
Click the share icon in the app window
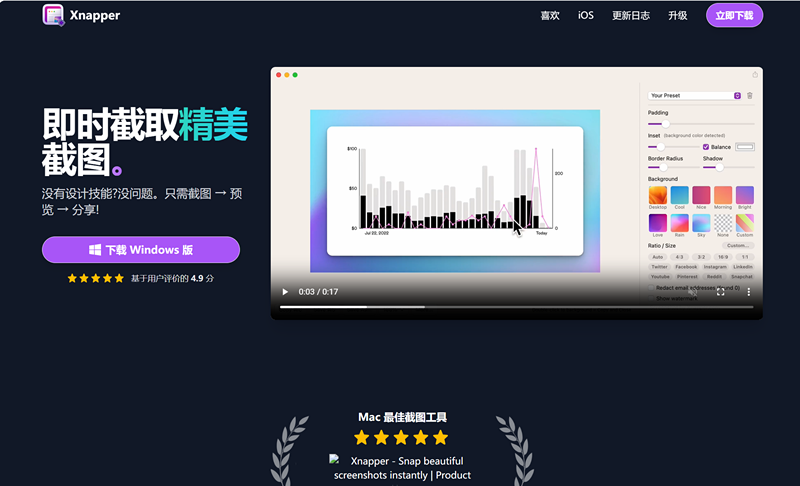pos(755,75)
